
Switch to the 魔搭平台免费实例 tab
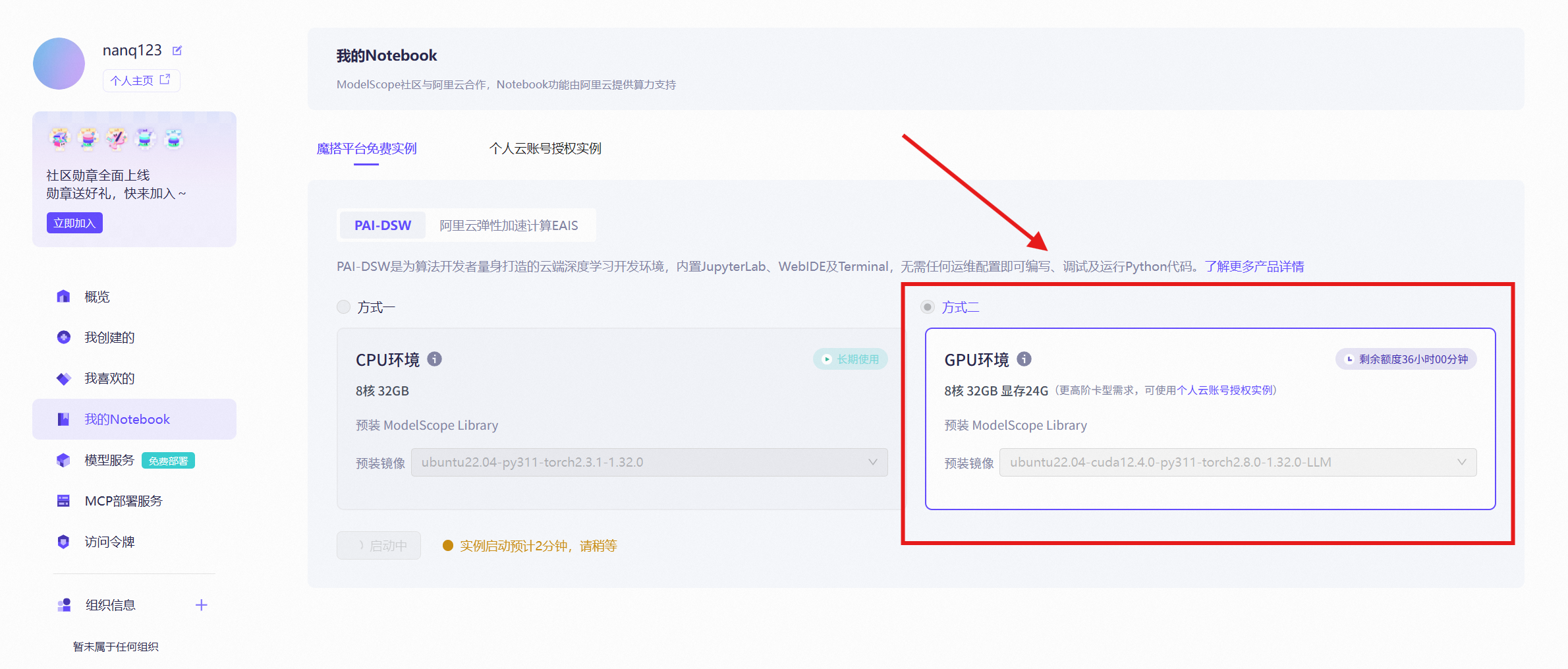coord(366,148)
